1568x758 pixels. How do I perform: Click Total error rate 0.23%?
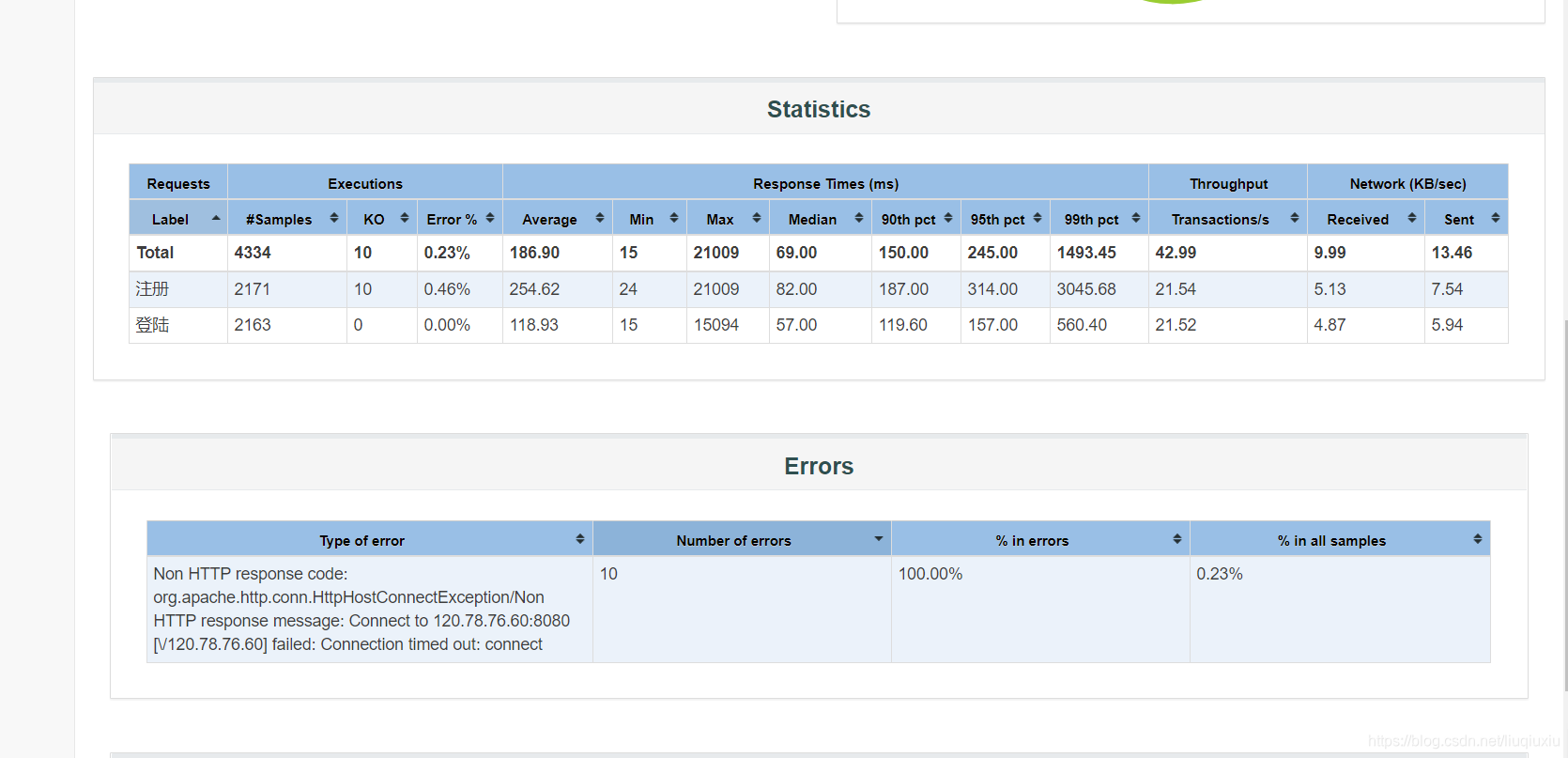pos(447,253)
